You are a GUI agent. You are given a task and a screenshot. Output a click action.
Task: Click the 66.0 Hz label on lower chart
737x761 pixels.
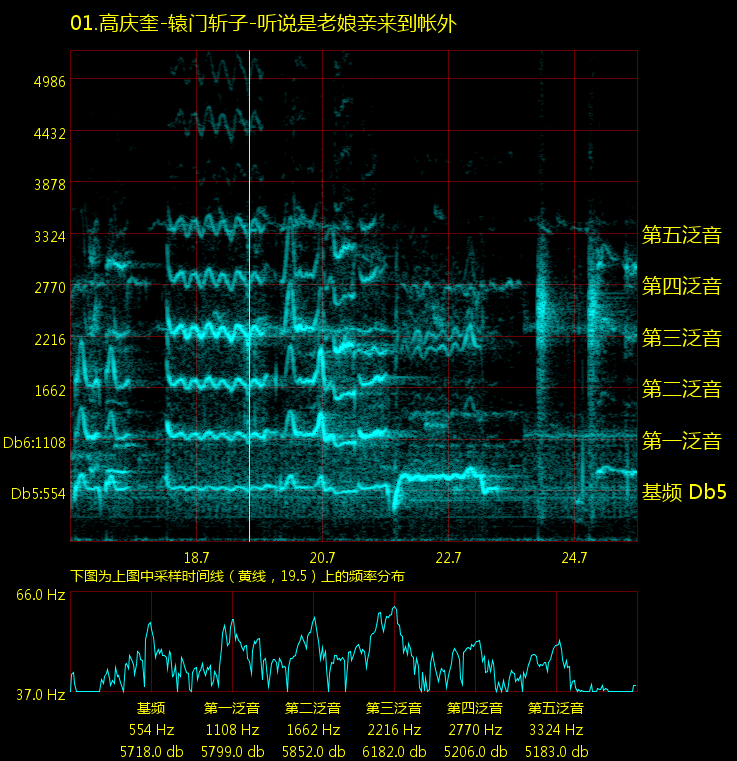click(40, 595)
